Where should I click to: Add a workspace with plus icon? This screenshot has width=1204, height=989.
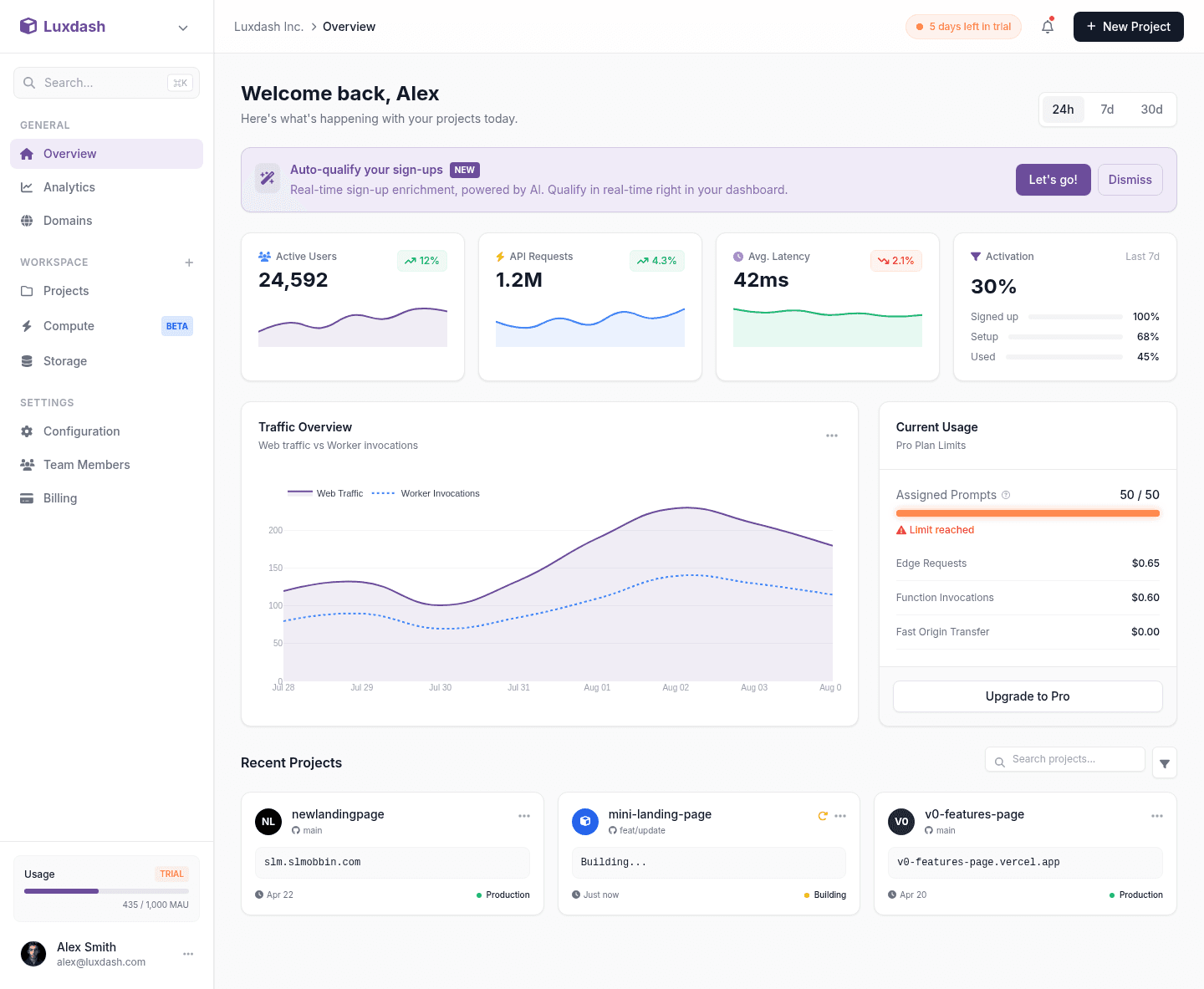tap(189, 263)
